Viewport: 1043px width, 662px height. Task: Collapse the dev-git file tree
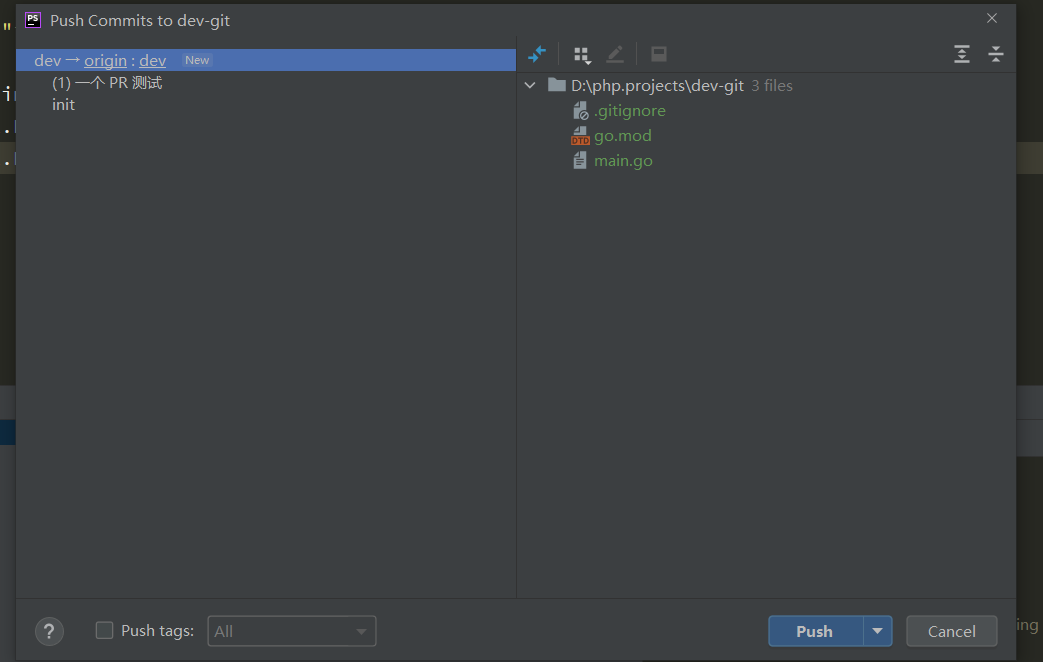(529, 85)
